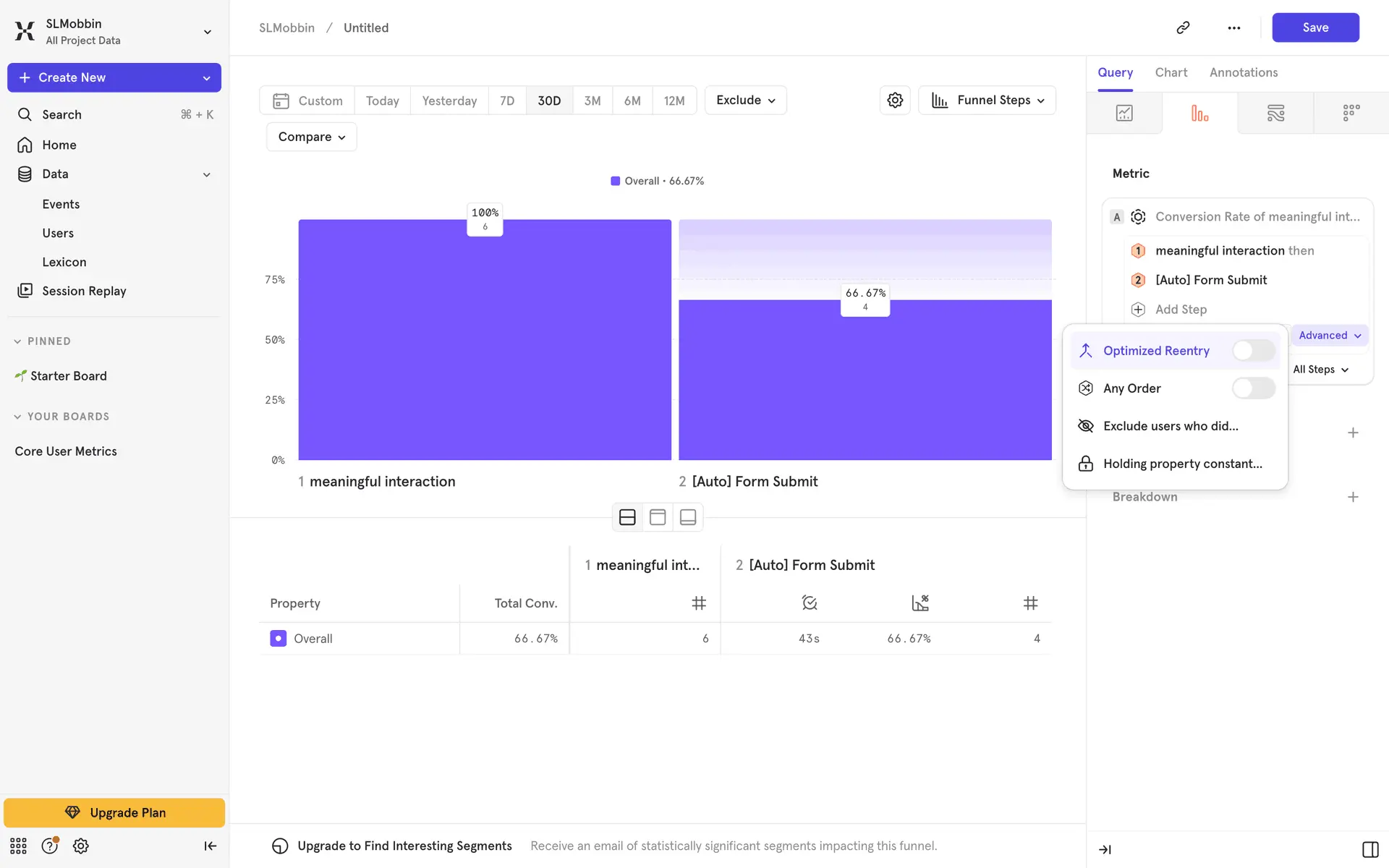Open chart settings gear icon

point(895,100)
